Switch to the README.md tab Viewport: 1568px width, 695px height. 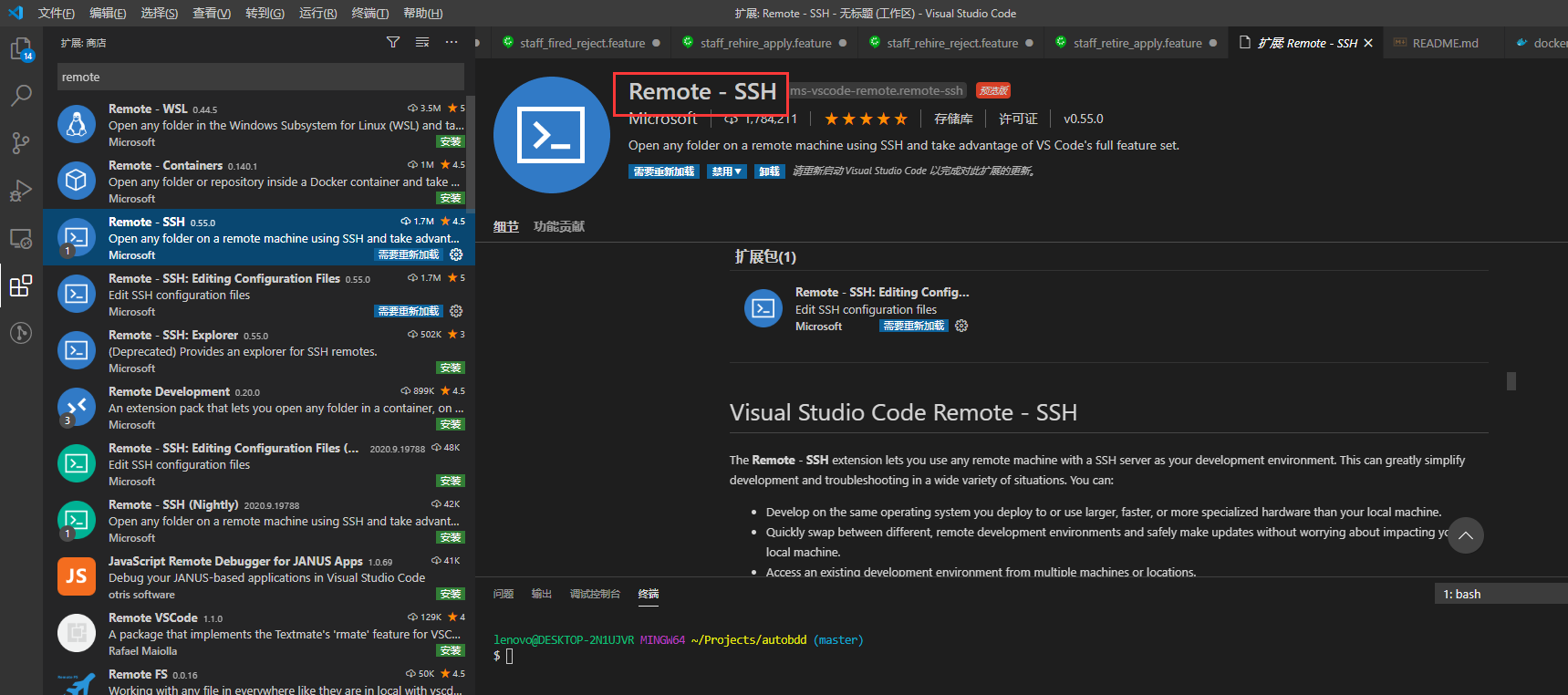[x=1445, y=43]
